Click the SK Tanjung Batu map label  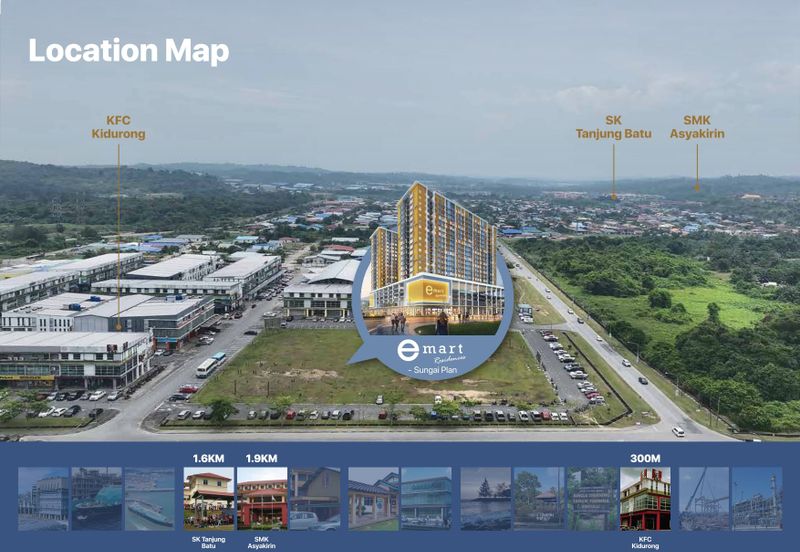612,126
